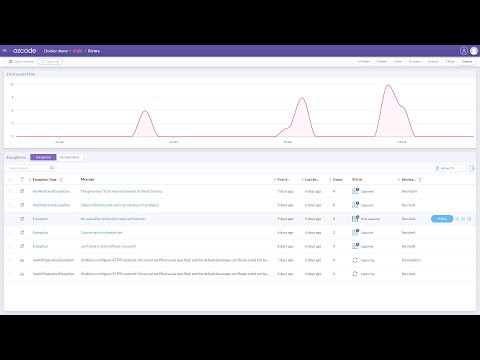Image resolution: width=480 pixels, height=360 pixels.
Task: Open the hamburger navigation menu
Action: [5, 51]
